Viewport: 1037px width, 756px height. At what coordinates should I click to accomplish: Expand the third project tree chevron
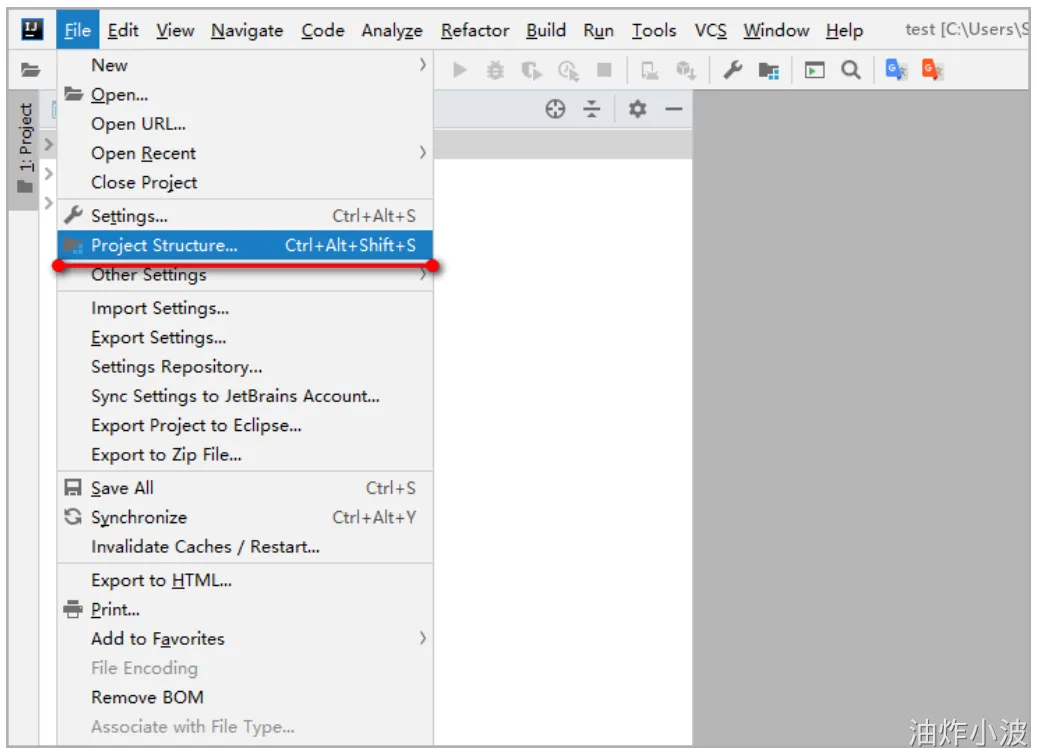click(x=48, y=202)
